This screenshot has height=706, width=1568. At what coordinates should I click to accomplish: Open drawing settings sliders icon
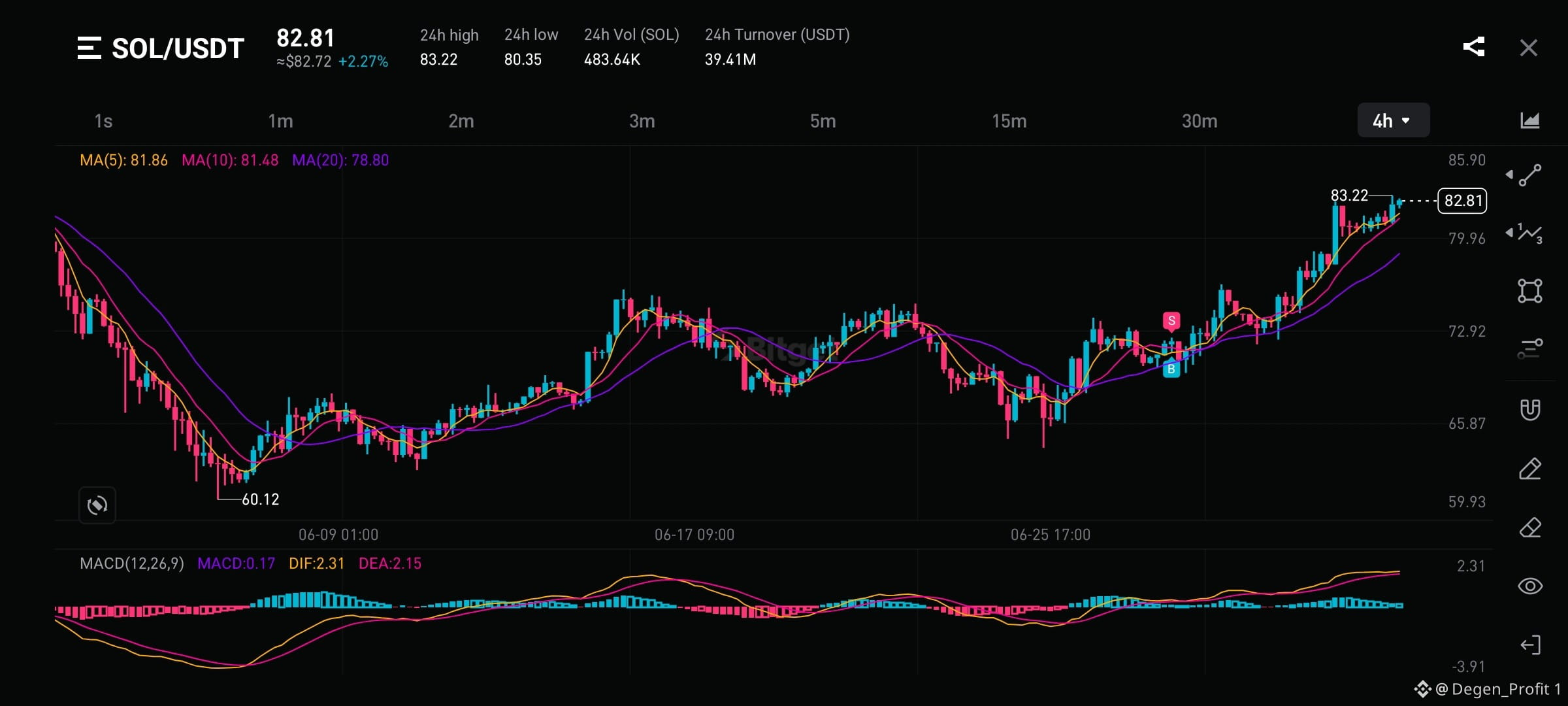tap(1530, 348)
